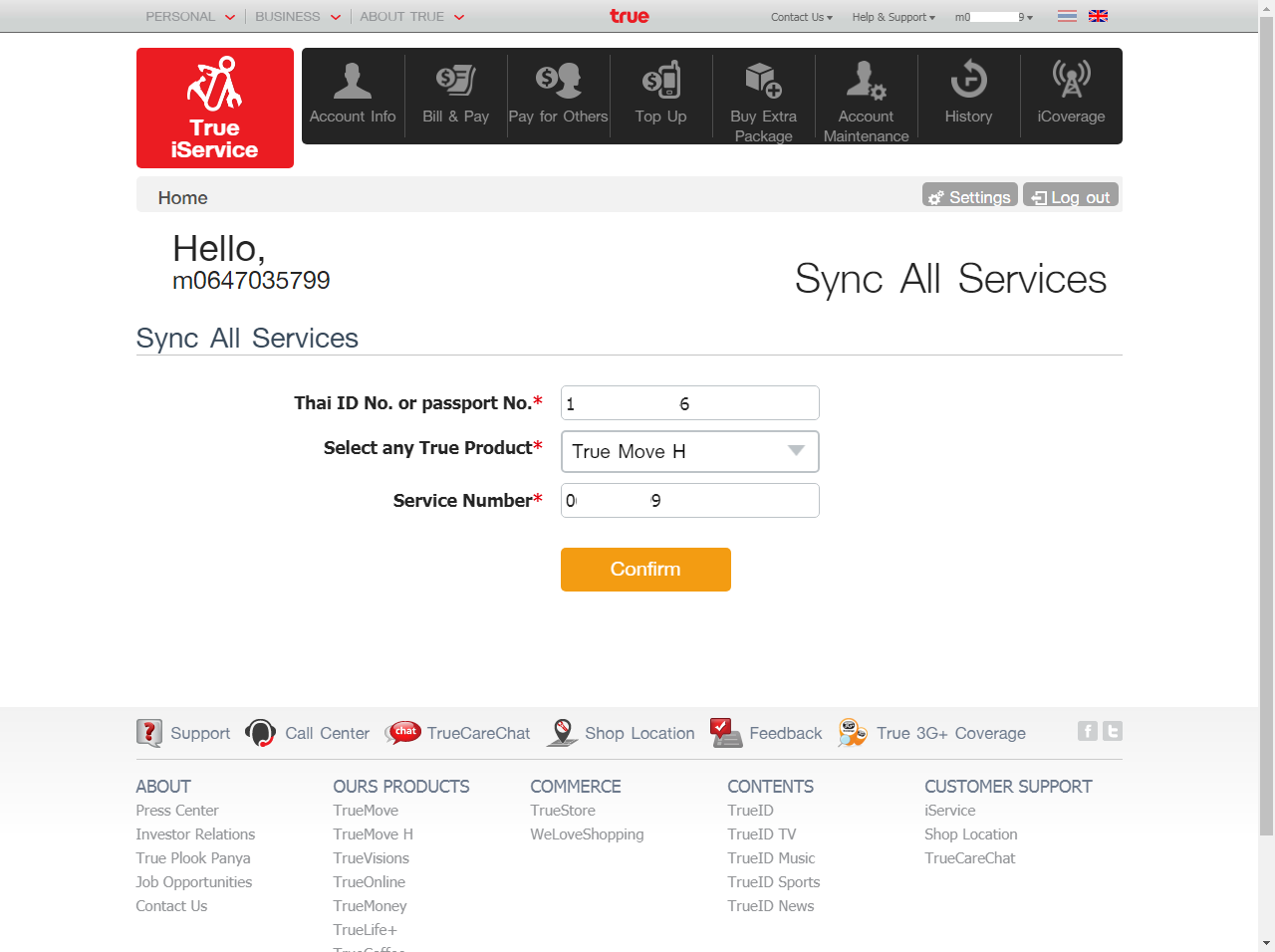The height and width of the screenshot is (952, 1275).
Task: Open the user account dropdown at top
Action: coord(994,17)
